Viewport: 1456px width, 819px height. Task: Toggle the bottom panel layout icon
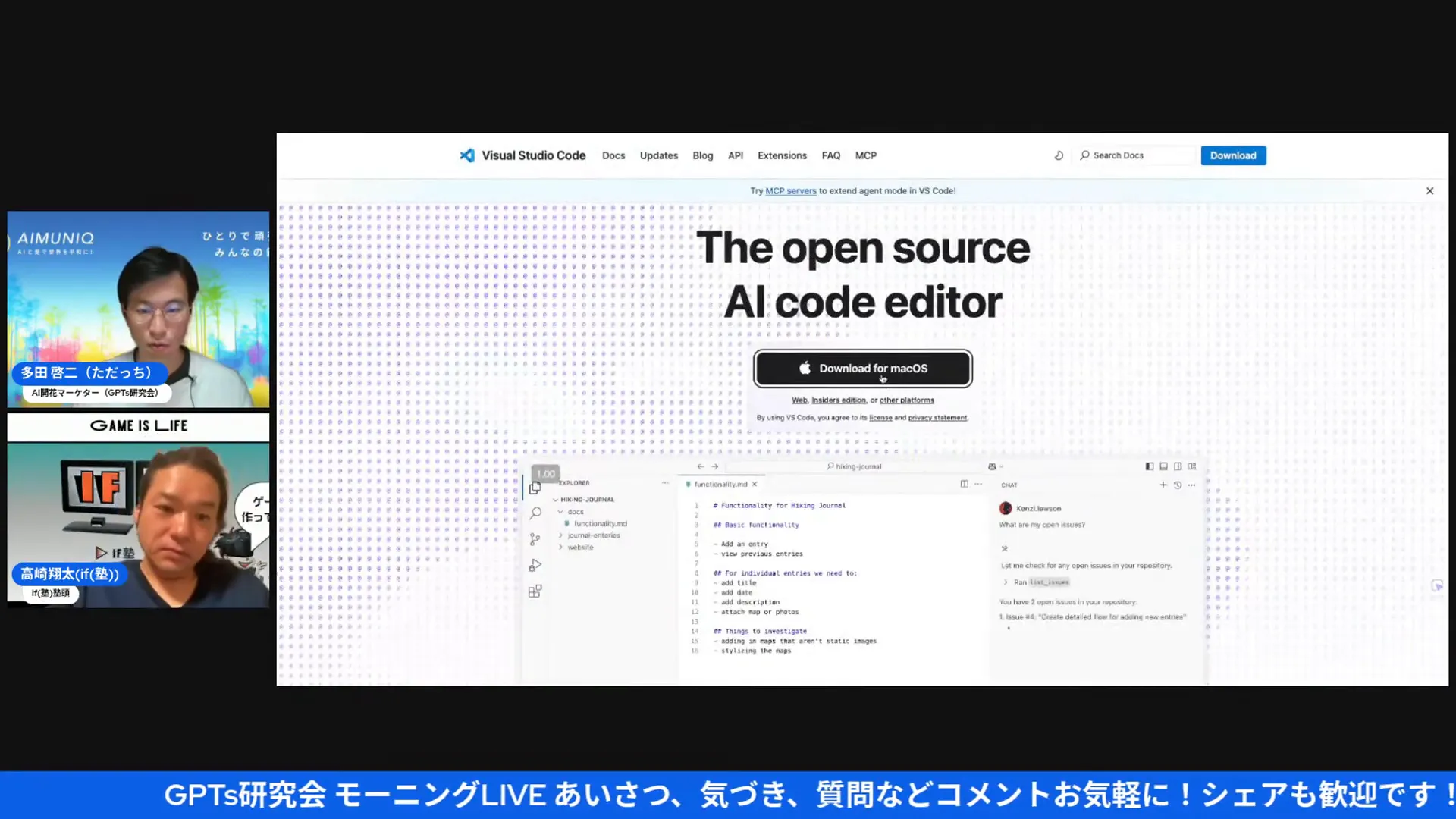point(1164,467)
